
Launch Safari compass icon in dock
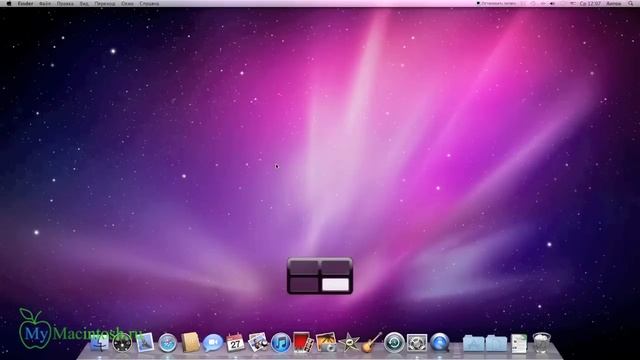click(x=167, y=343)
